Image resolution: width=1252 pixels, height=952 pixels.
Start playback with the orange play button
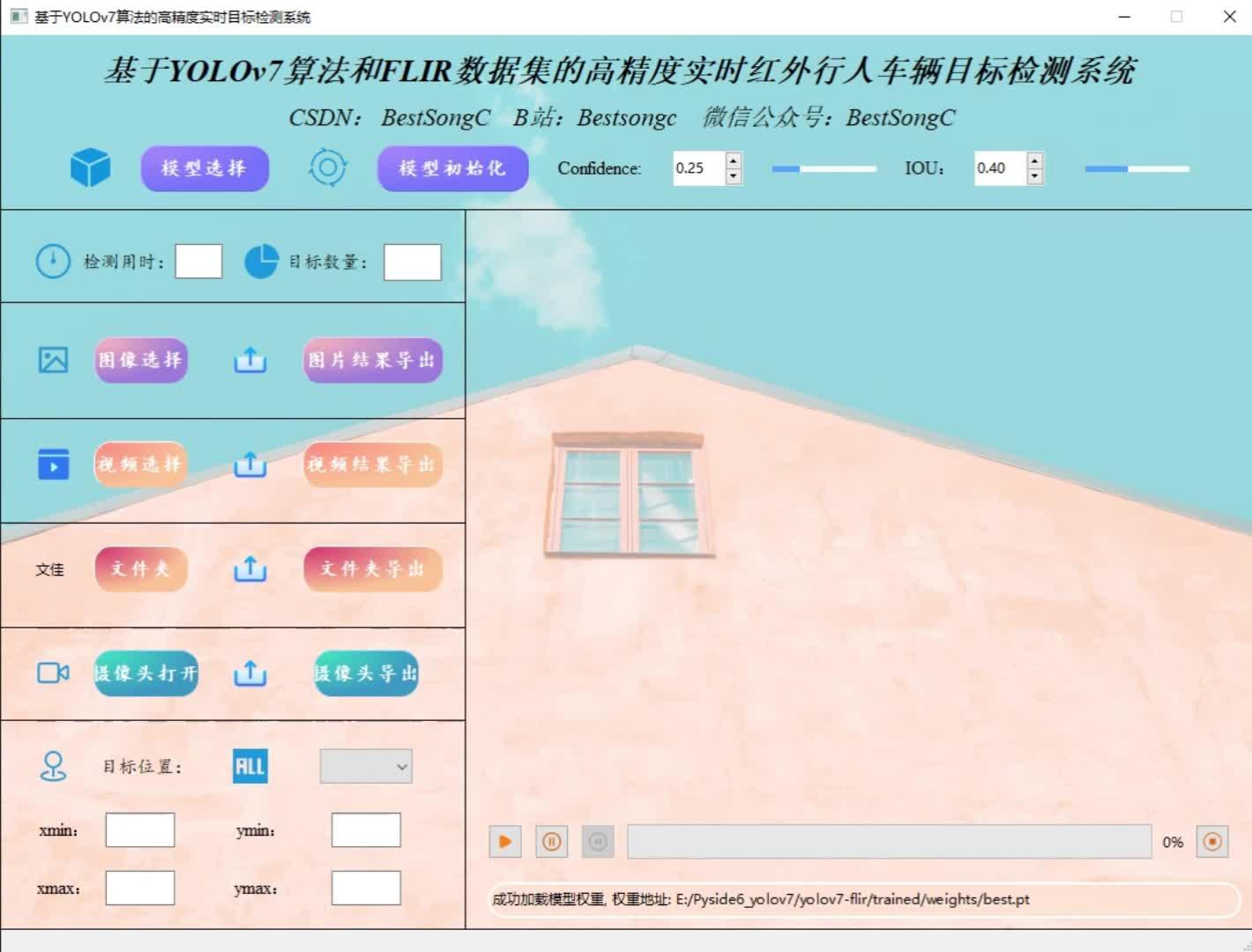point(504,842)
